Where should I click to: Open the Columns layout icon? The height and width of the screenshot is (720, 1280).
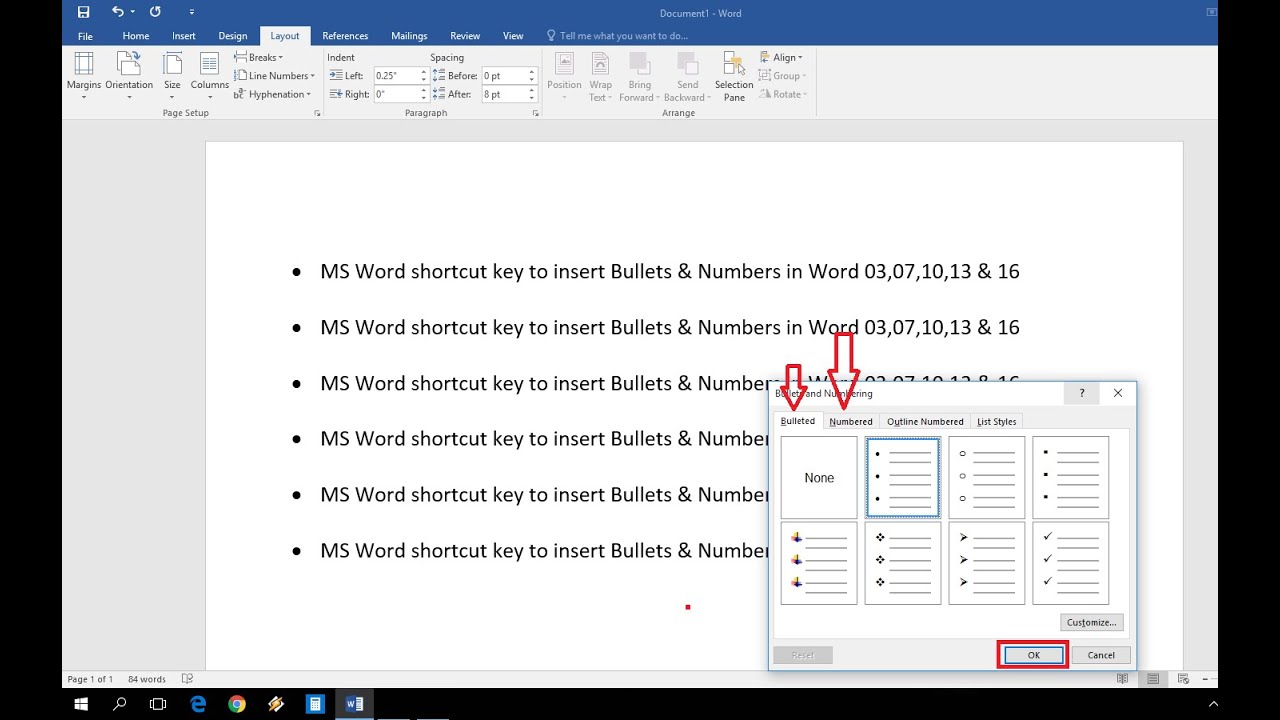pos(209,75)
